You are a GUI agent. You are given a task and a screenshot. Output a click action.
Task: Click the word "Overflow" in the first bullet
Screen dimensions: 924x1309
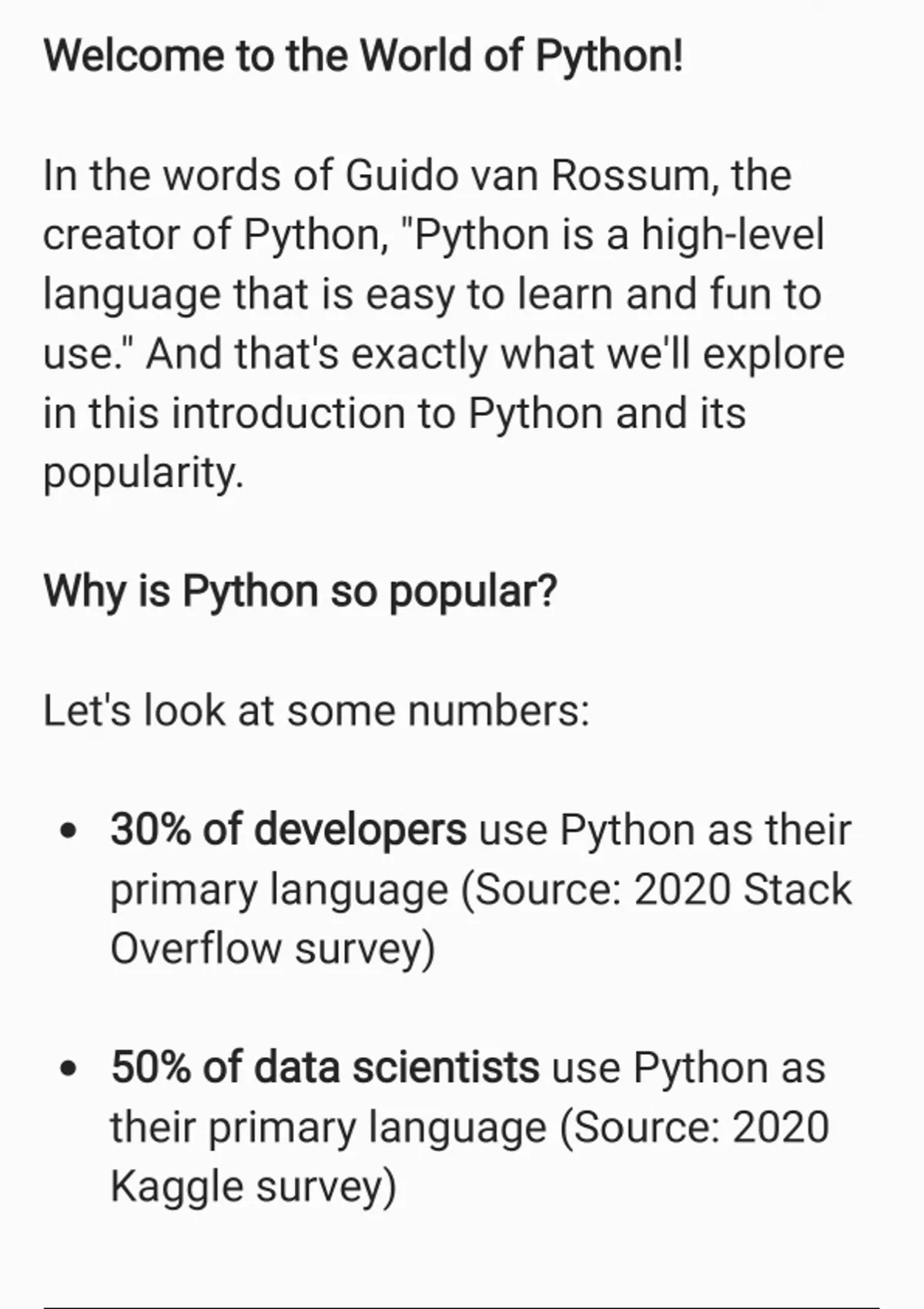coord(196,948)
